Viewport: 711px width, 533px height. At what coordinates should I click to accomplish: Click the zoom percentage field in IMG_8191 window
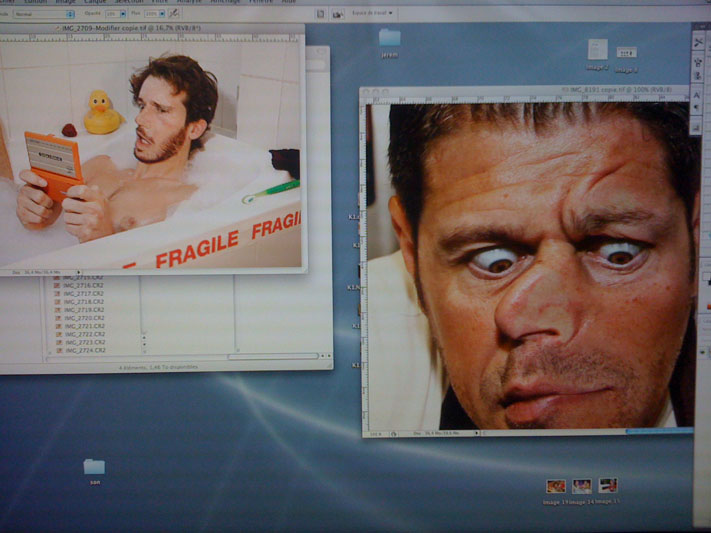pyautogui.click(x=376, y=434)
